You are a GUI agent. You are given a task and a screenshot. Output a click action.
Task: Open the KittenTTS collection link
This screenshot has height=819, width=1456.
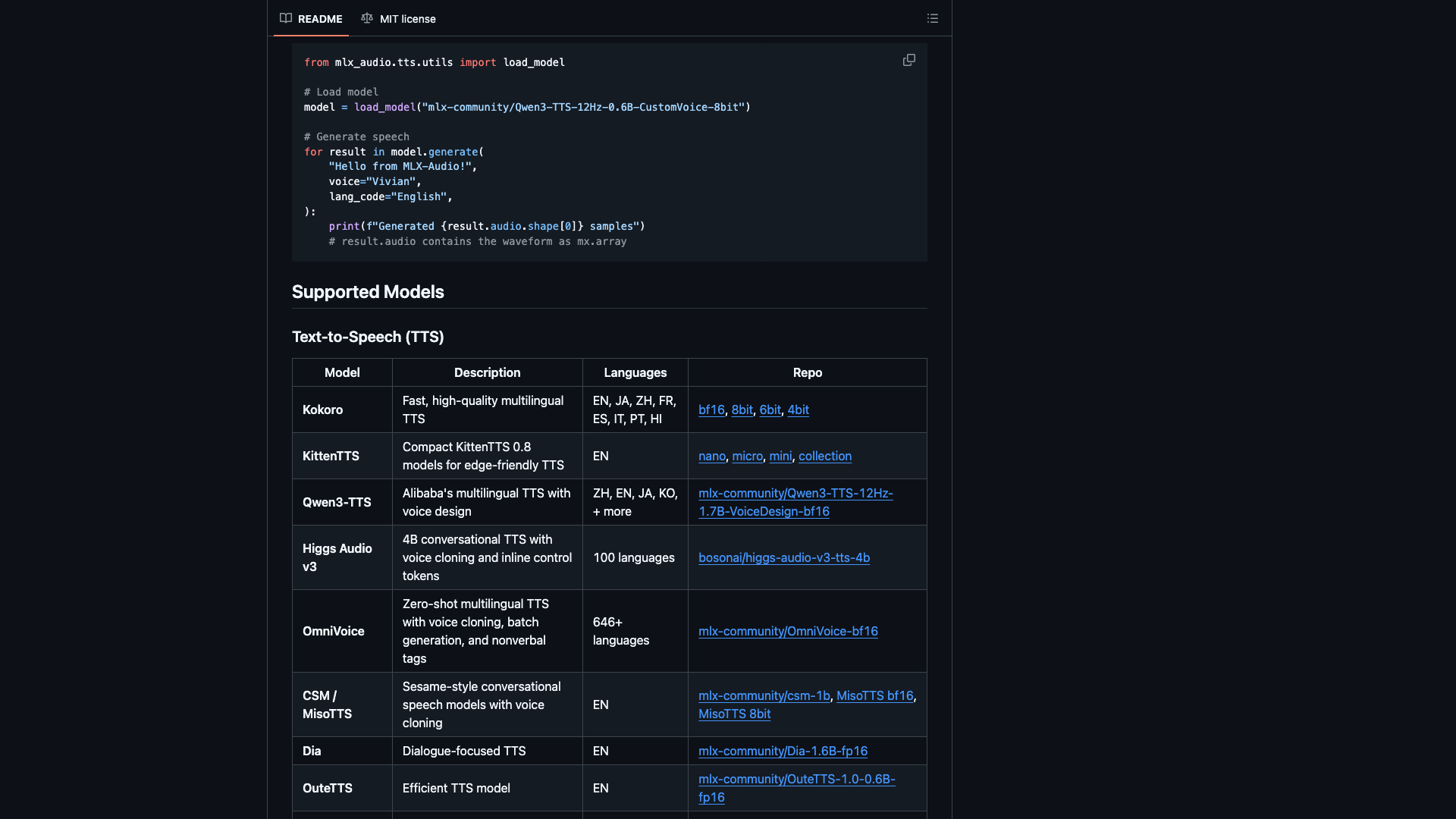point(825,456)
